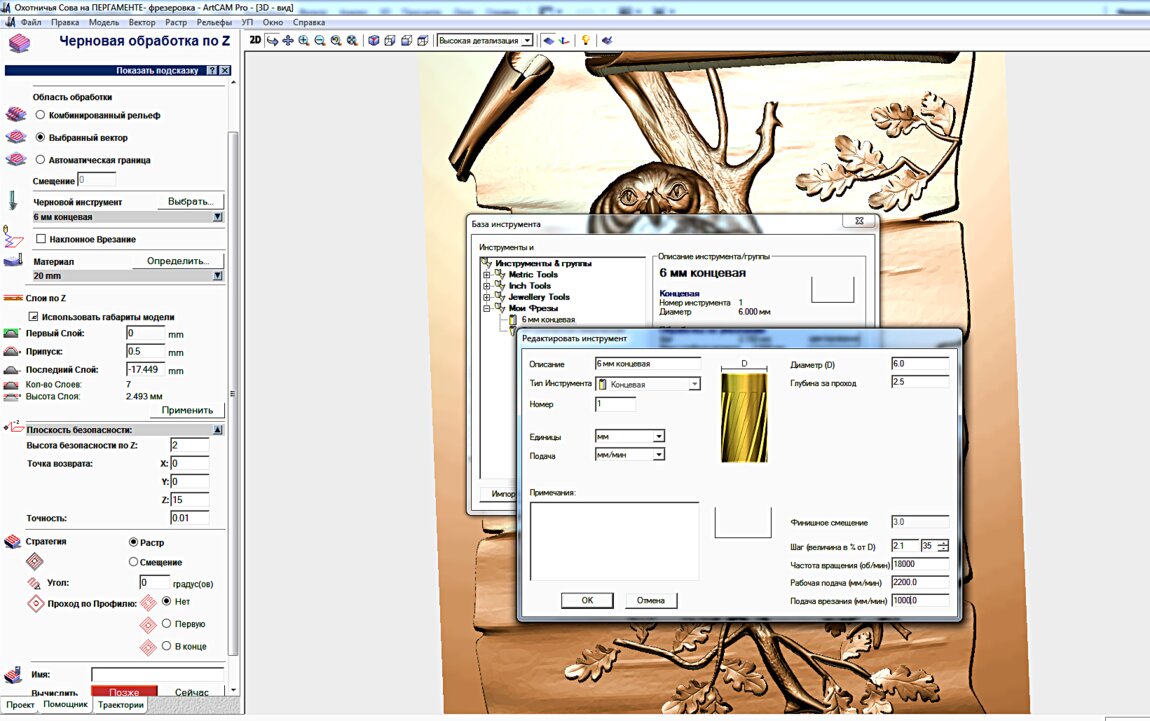Select the Смещение strategy radio button

click(133, 562)
